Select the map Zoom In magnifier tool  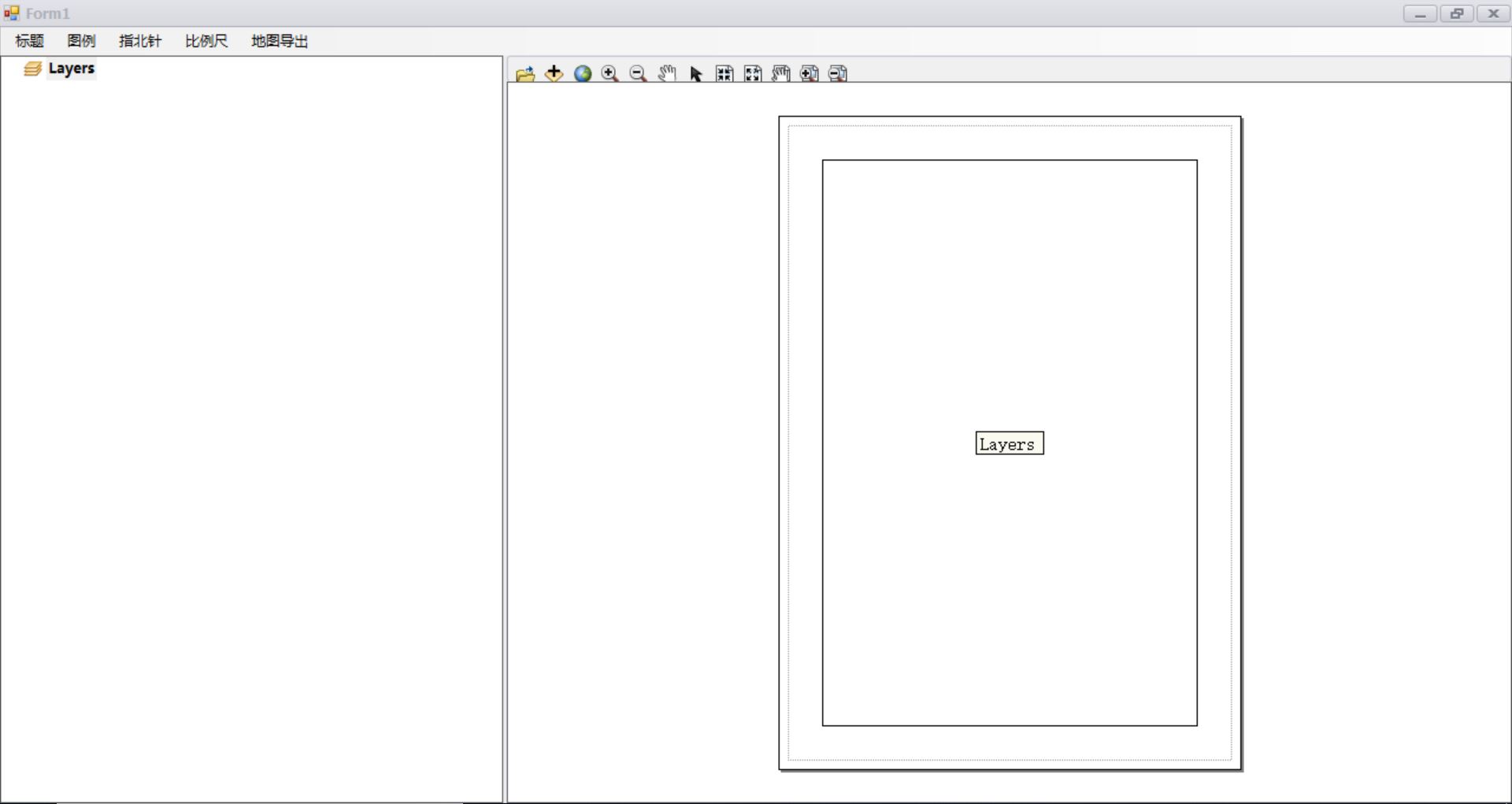pos(610,73)
